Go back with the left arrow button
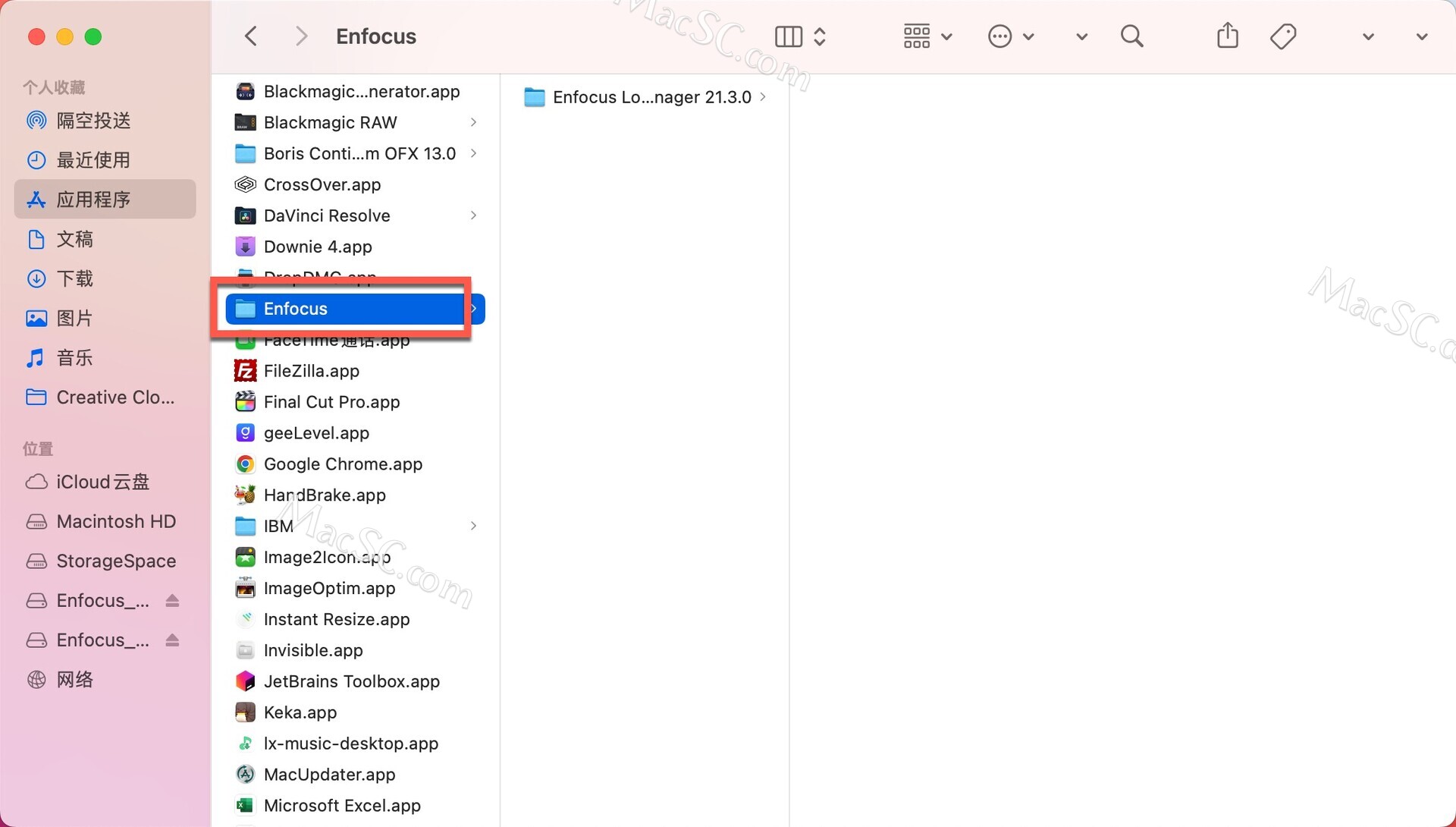Screen dimensions: 1456x827 (x=251, y=36)
